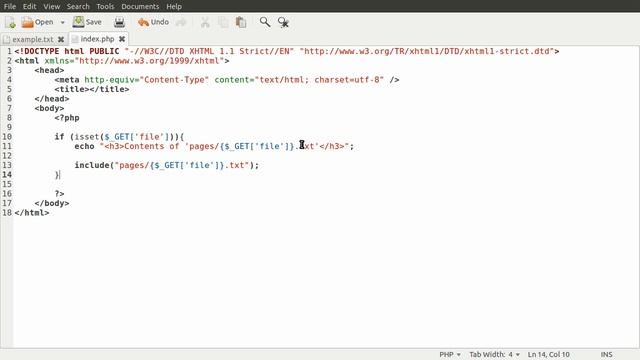Copy selection with the copy icon
640x360 pixels.
[223, 22]
